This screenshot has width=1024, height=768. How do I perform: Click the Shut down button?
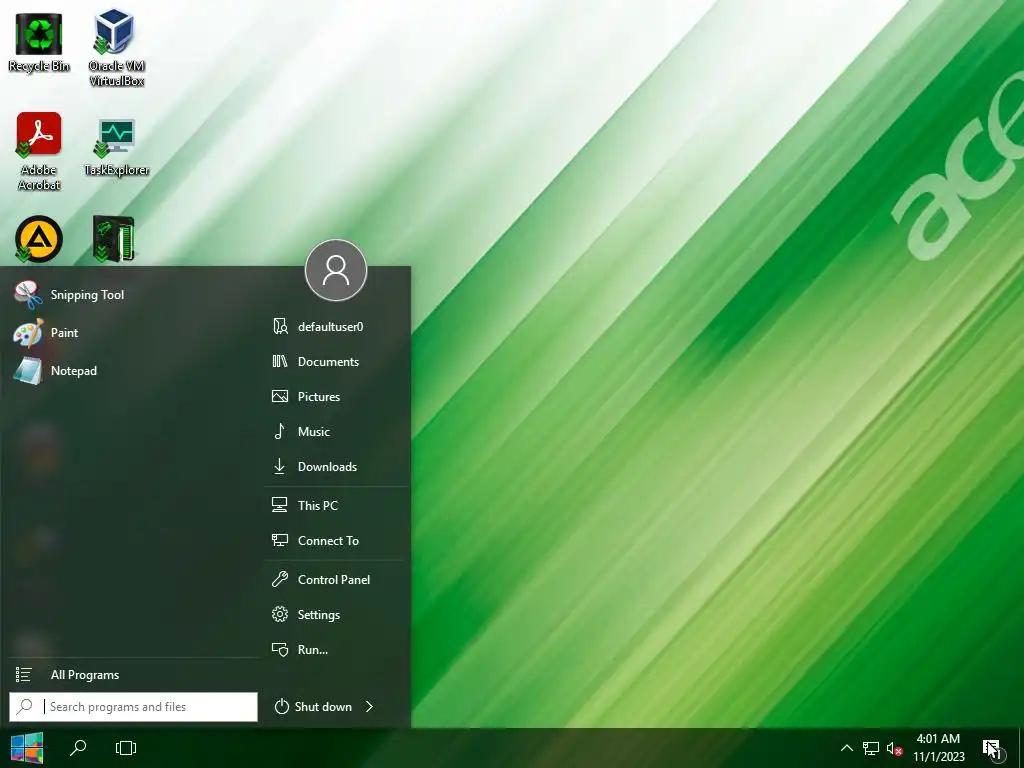point(313,707)
